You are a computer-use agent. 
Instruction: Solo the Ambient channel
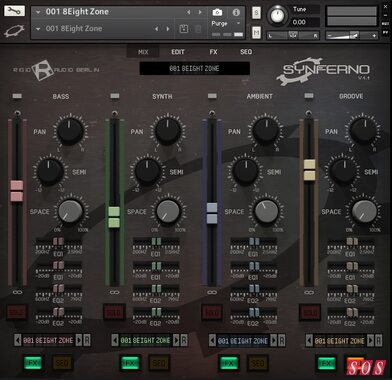[212, 312]
